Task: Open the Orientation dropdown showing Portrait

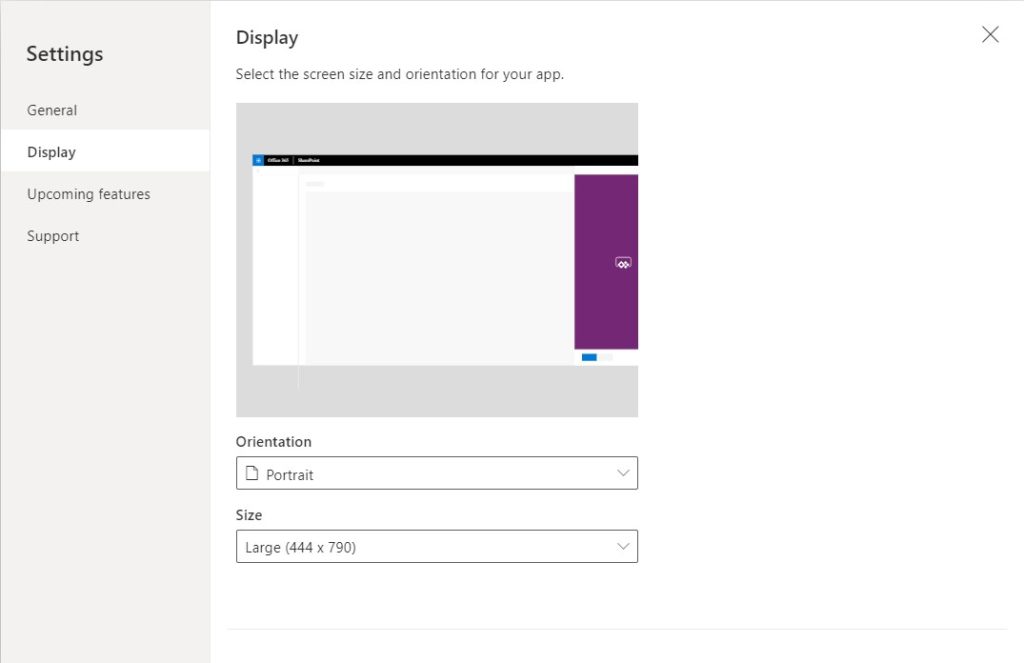Action: (436, 473)
